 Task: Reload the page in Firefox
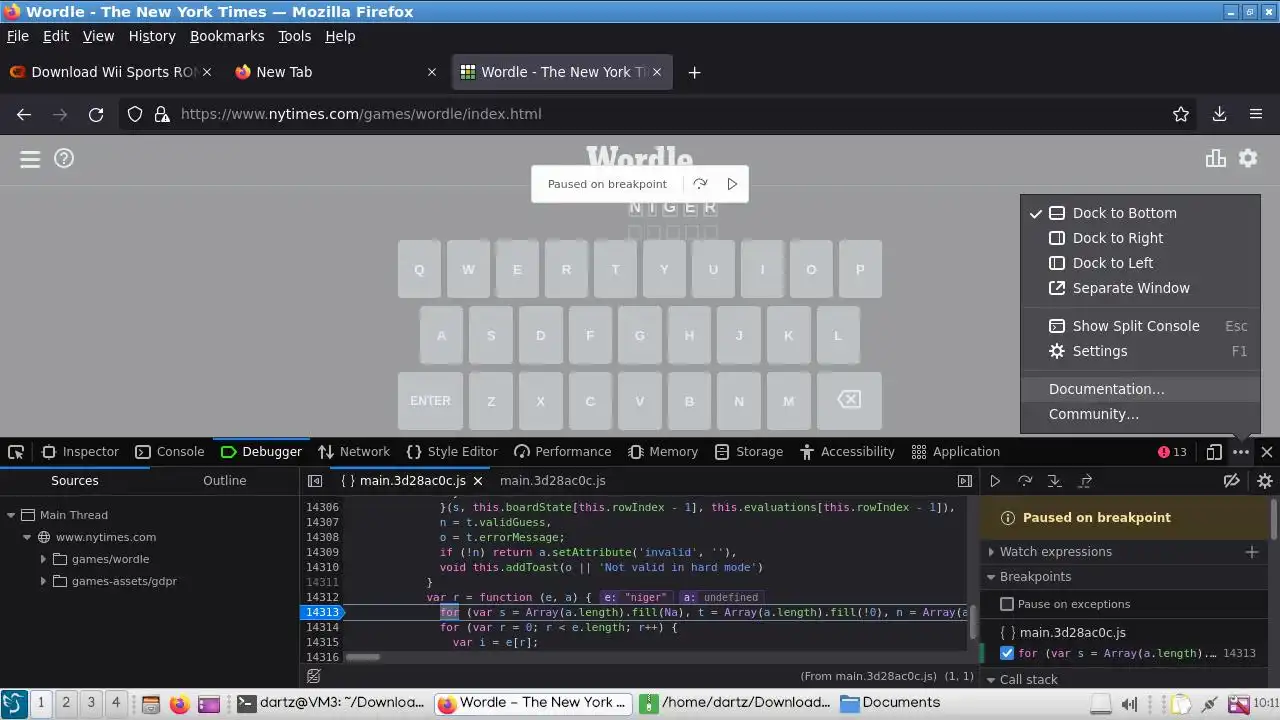click(x=96, y=114)
